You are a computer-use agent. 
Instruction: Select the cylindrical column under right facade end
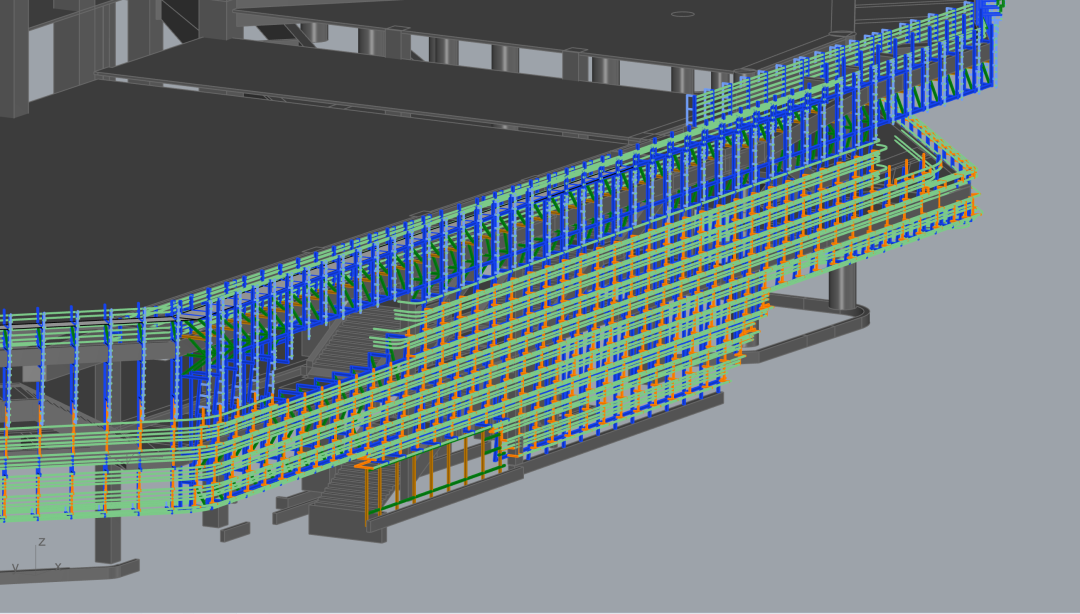pos(842,289)
